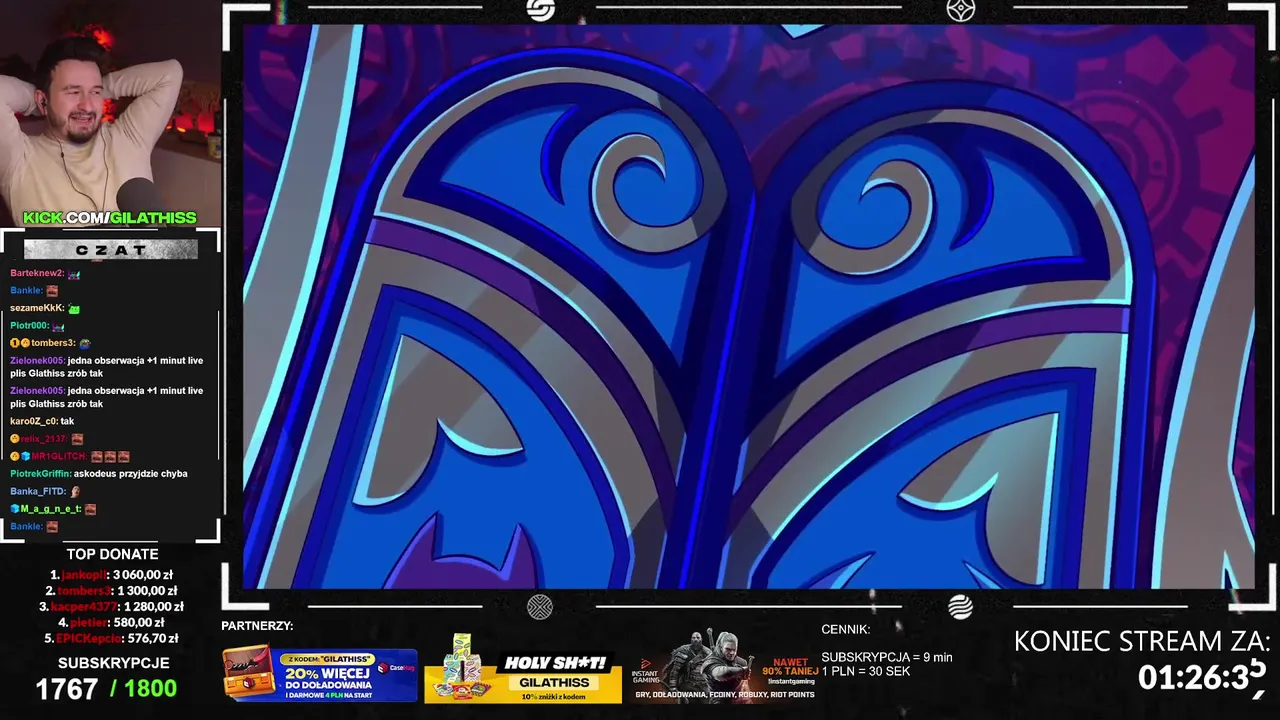Select the Piotr000 username

[29, 326]
